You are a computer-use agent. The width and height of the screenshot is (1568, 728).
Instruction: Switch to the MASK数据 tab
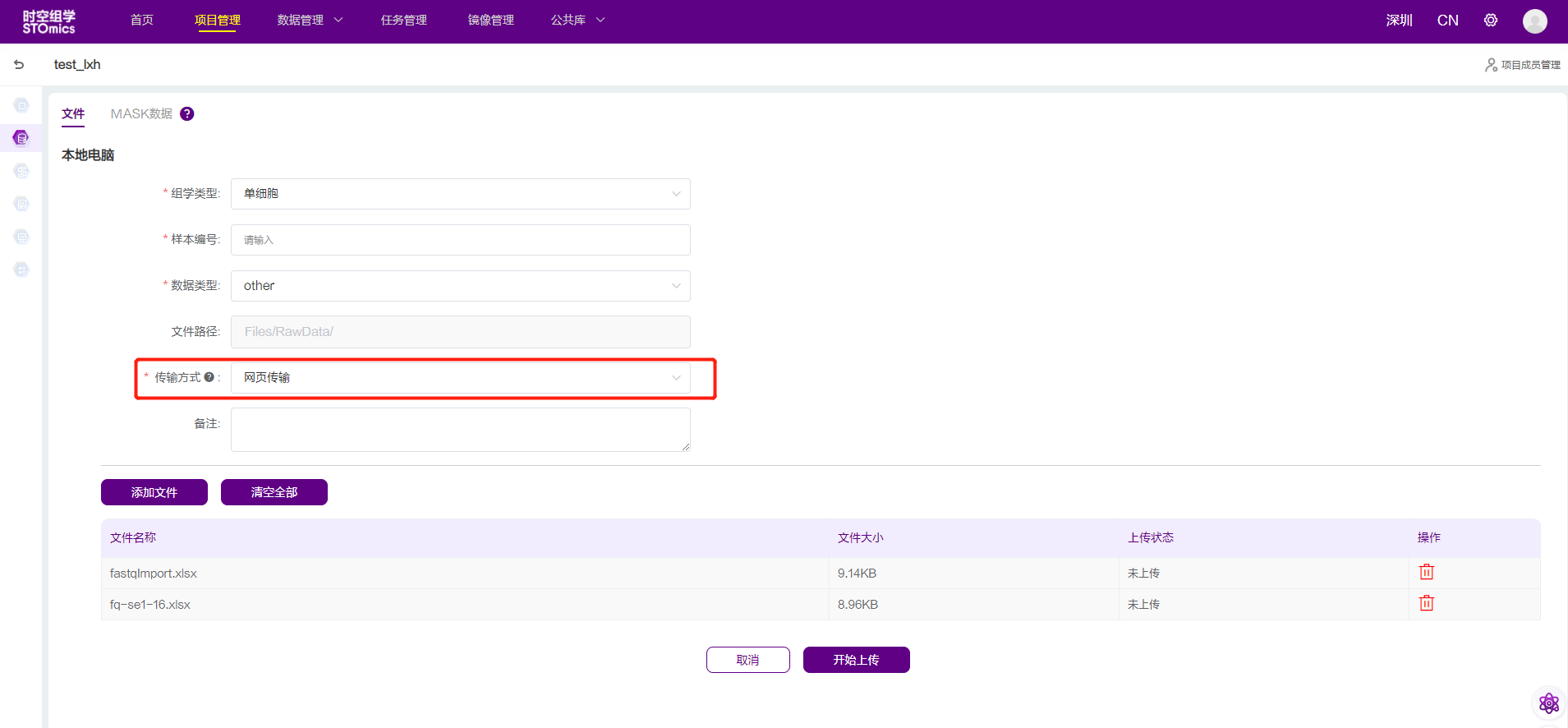(141, 114)
